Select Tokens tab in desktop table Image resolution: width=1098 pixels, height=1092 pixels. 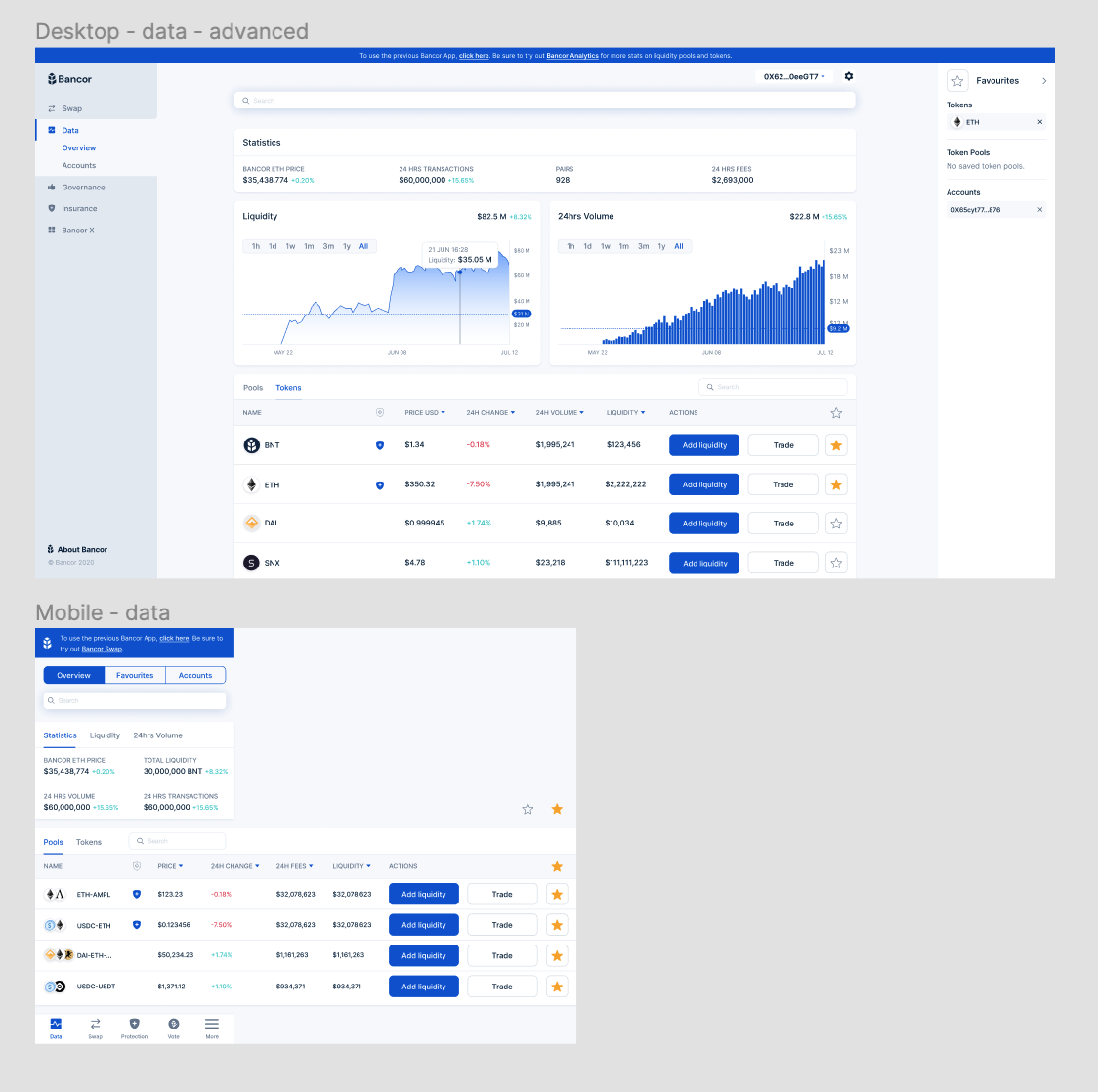pos(288,388)
